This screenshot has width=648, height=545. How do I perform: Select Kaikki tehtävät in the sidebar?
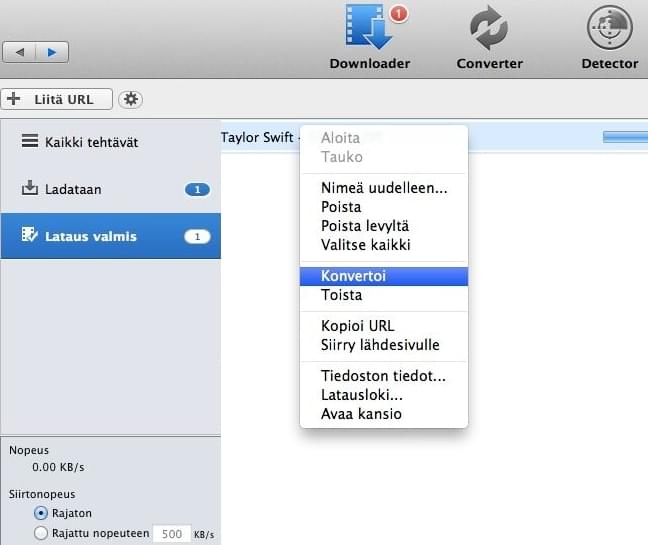tap(110, 142)
